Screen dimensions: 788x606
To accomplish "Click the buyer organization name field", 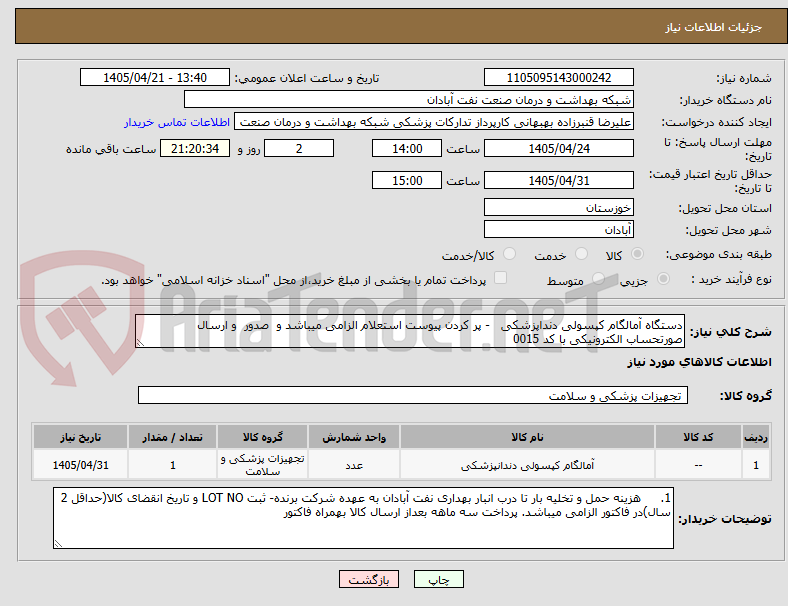I will (x=409, y=99).
